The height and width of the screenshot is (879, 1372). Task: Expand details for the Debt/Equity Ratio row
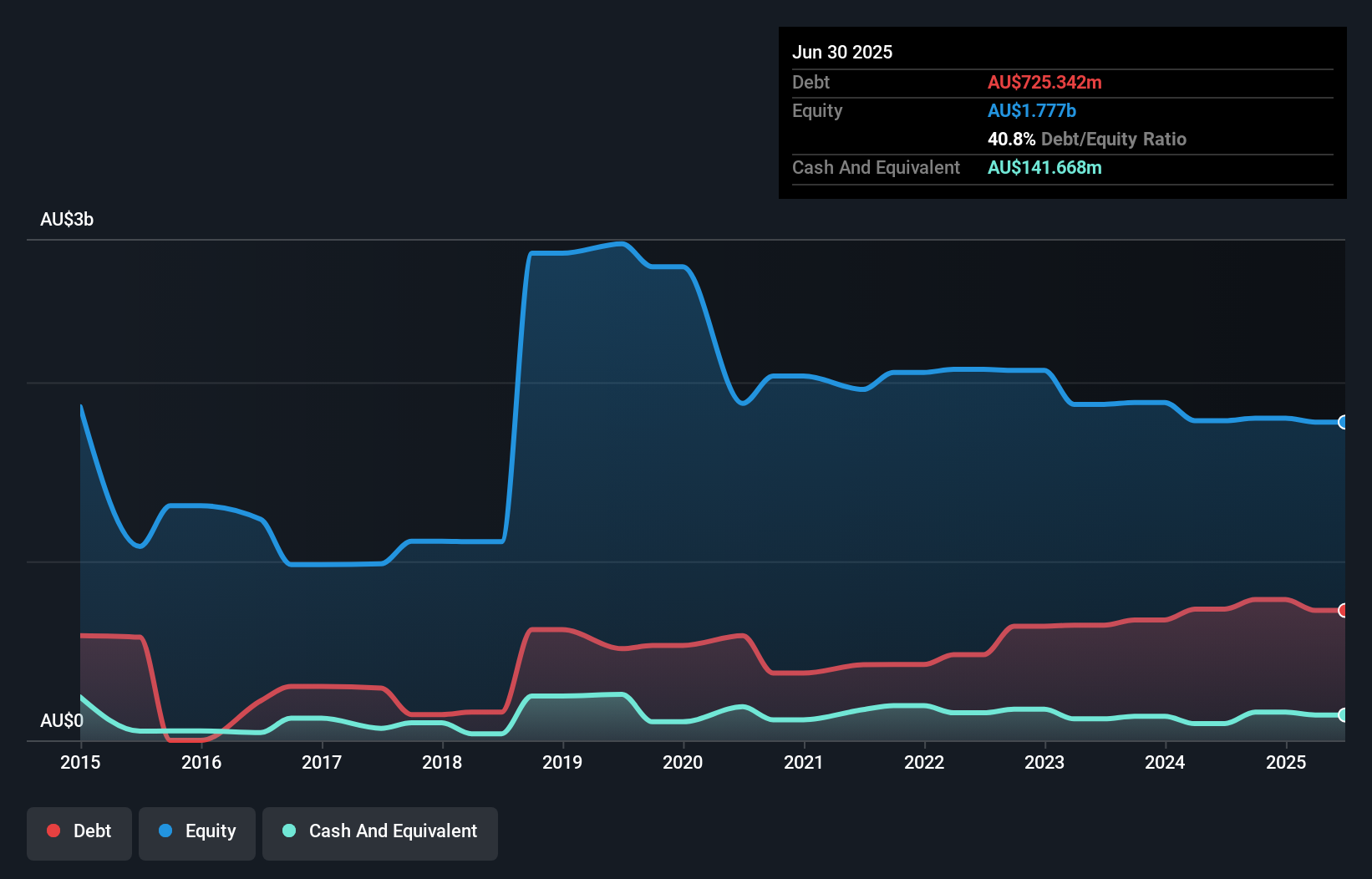1086,139
